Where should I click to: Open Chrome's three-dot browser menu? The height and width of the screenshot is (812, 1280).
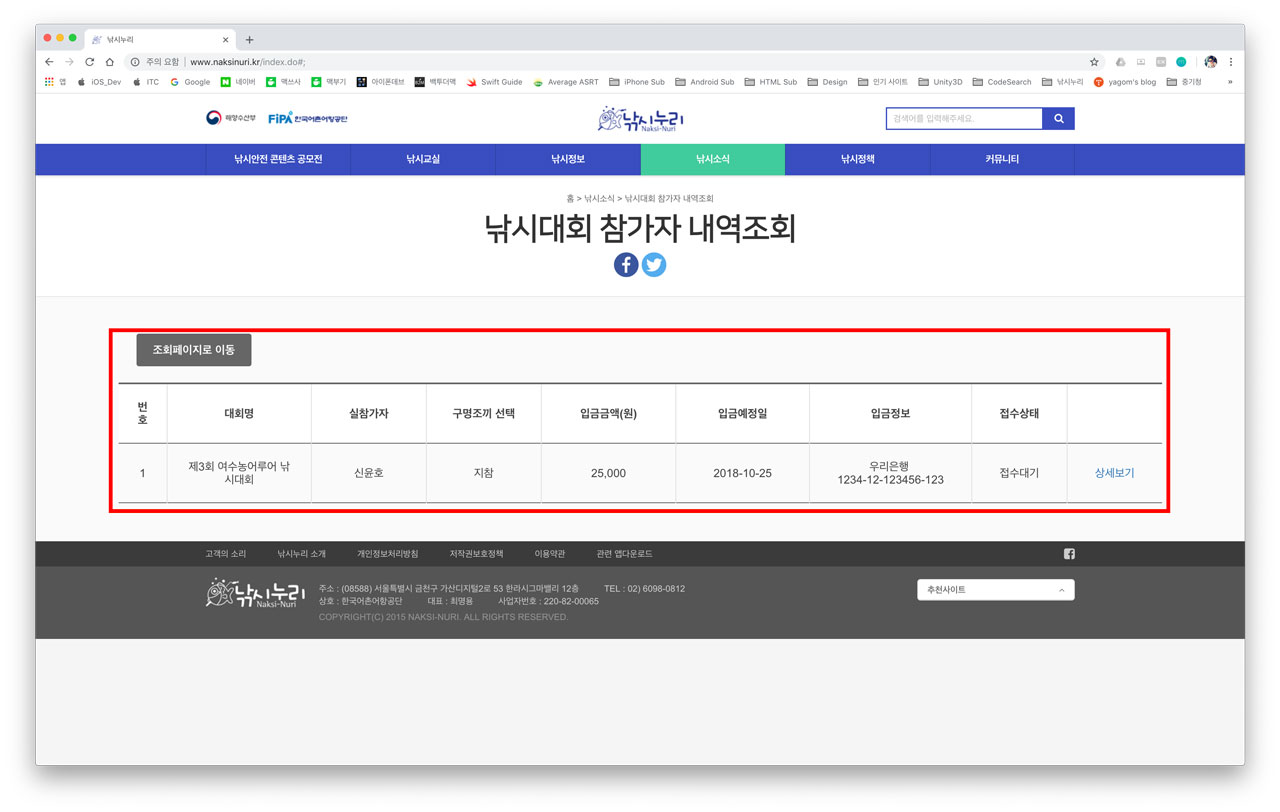click(x=1231, y=61)
